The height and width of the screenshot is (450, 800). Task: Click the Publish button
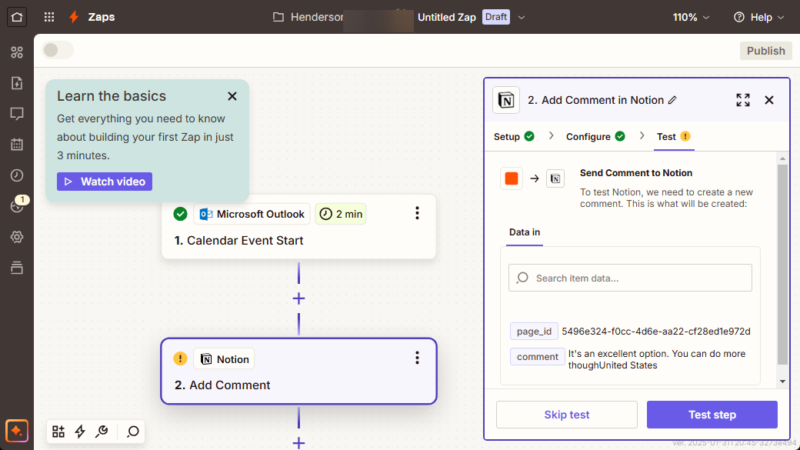click(x=766, y=51)
